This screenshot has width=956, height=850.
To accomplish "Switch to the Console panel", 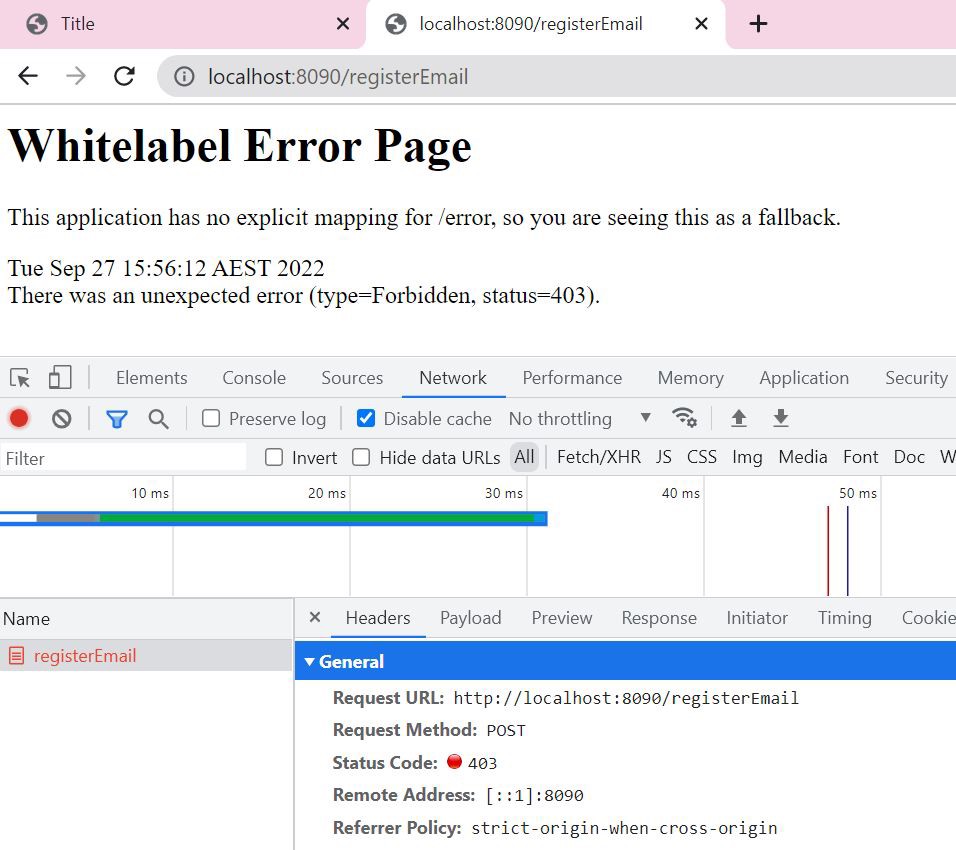I will coord(254,378).
